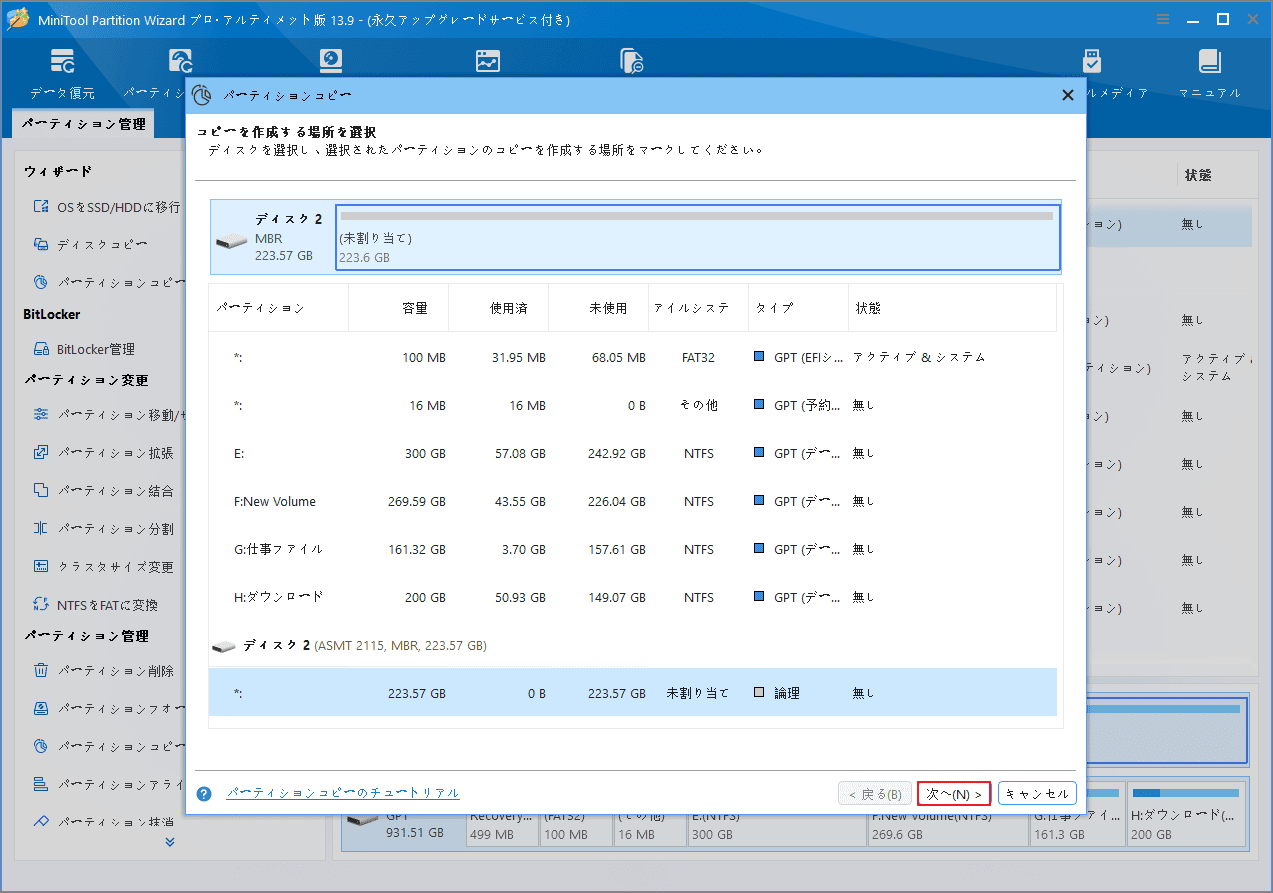
Task: Select the G:仕事ファイル partition row
Action: click(x=633, y=549)
